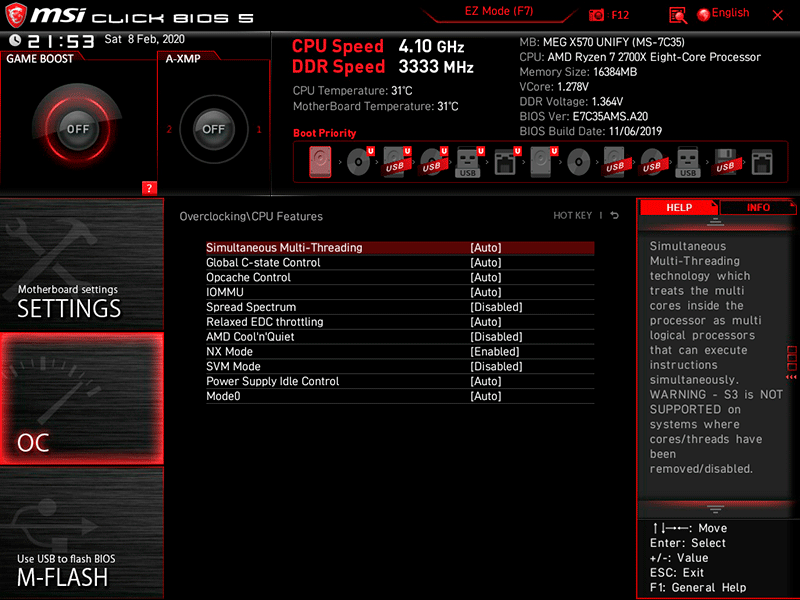Image resolution: width=800 pixels, height=600 pixels.
Task: Switch to the HELP tab
Action: (679, 207)
